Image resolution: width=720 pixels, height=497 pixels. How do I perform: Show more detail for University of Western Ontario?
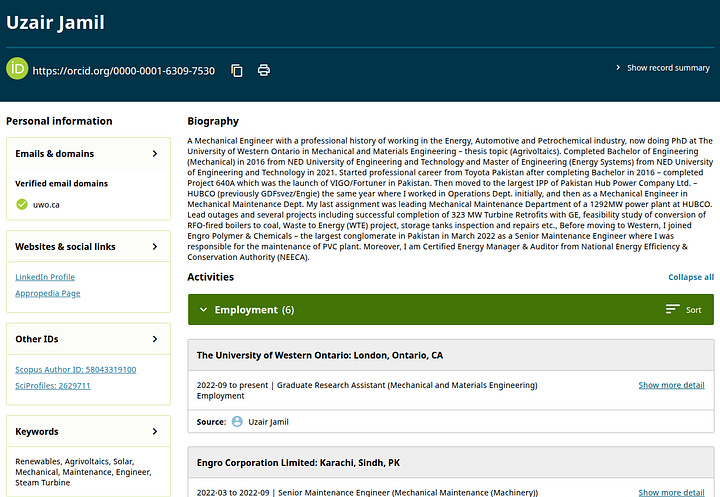pos(671,385)
